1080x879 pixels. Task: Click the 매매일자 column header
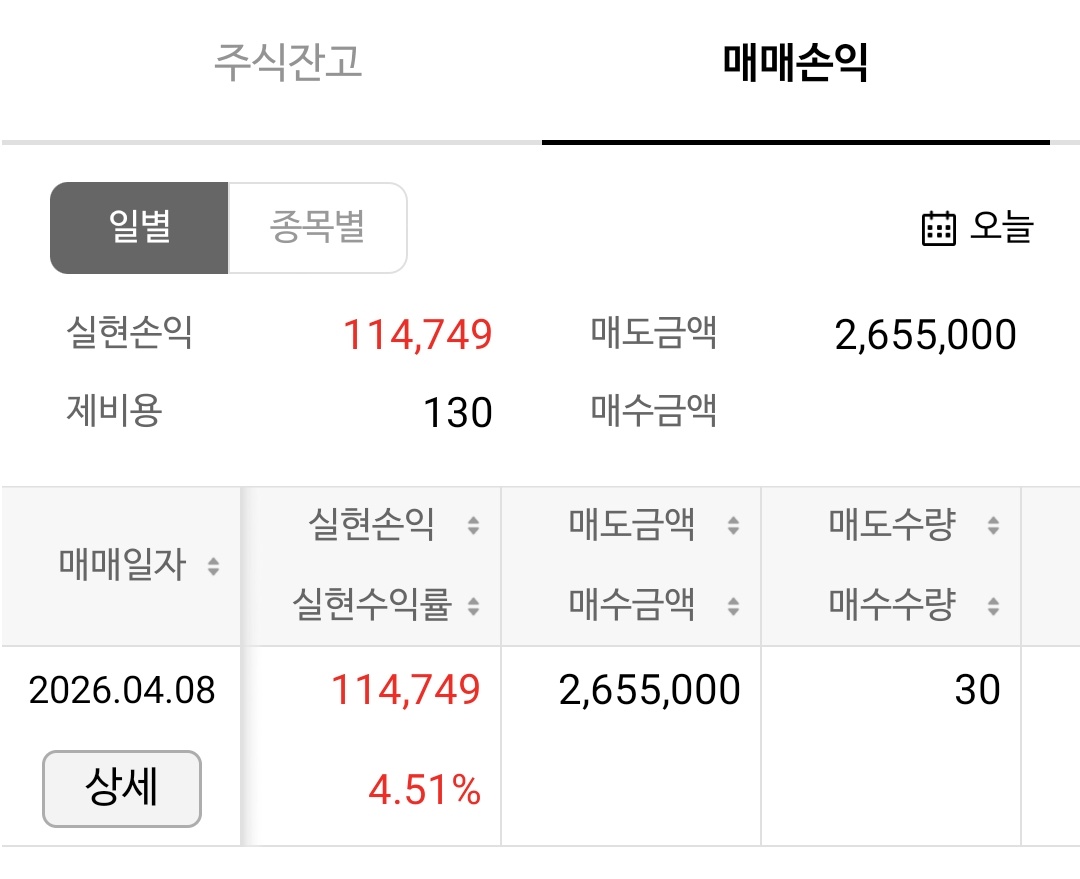pos(122,567)
